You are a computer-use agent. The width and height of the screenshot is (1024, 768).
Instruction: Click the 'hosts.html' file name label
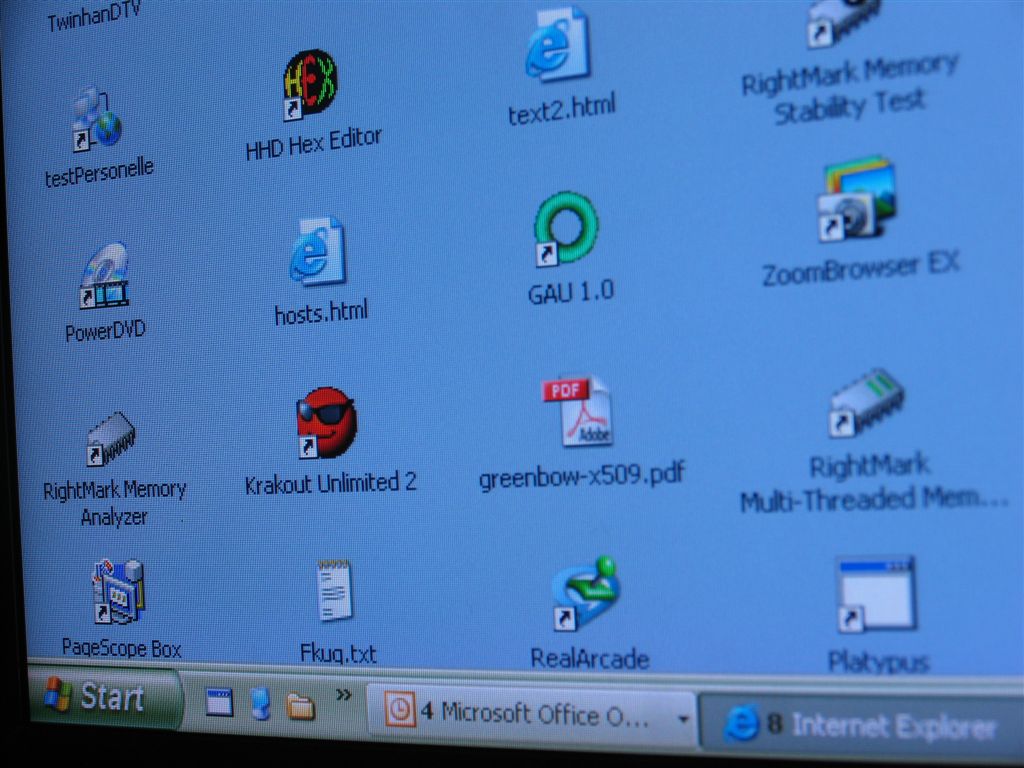(x=321, y=312)
